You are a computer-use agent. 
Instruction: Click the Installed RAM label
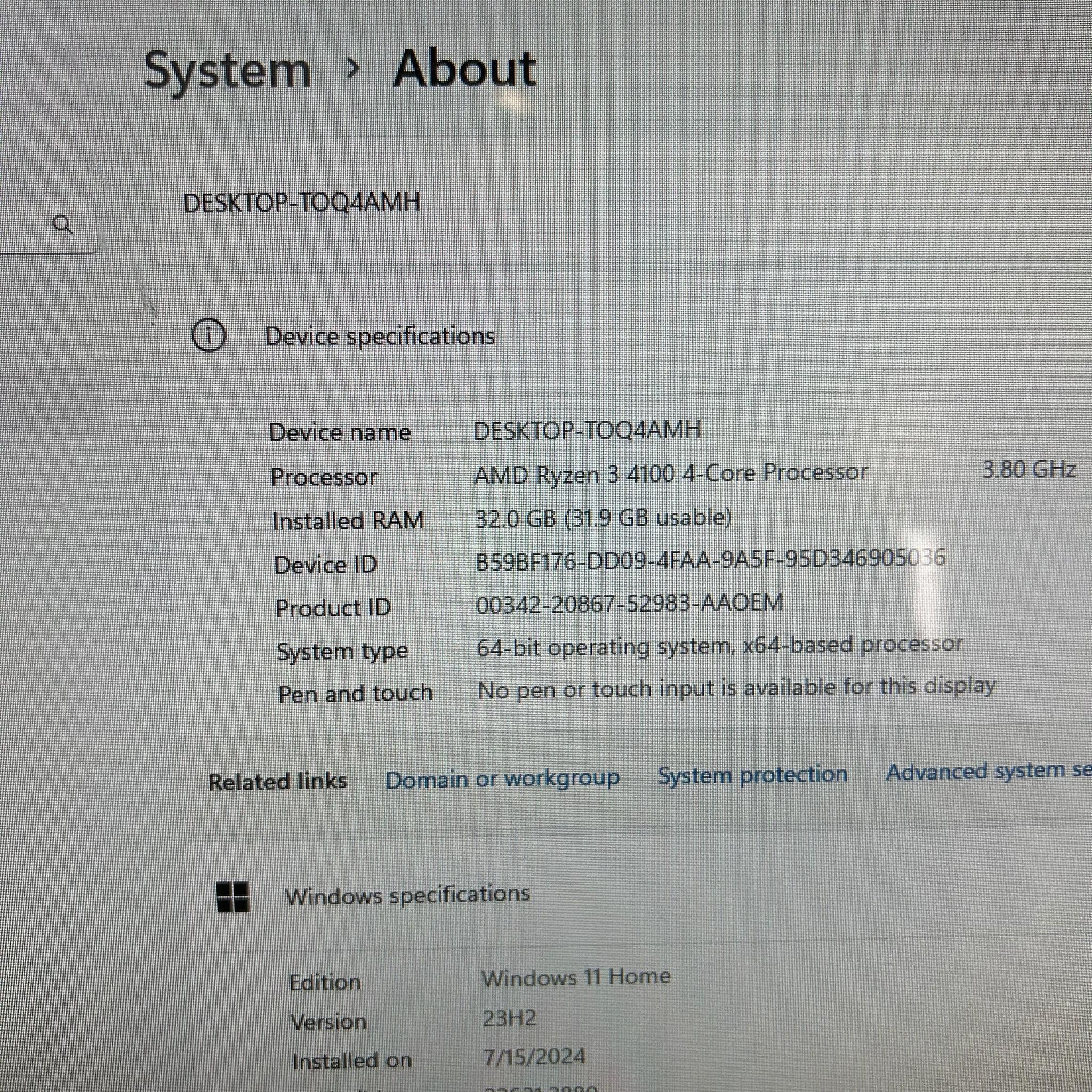(348, 520)
